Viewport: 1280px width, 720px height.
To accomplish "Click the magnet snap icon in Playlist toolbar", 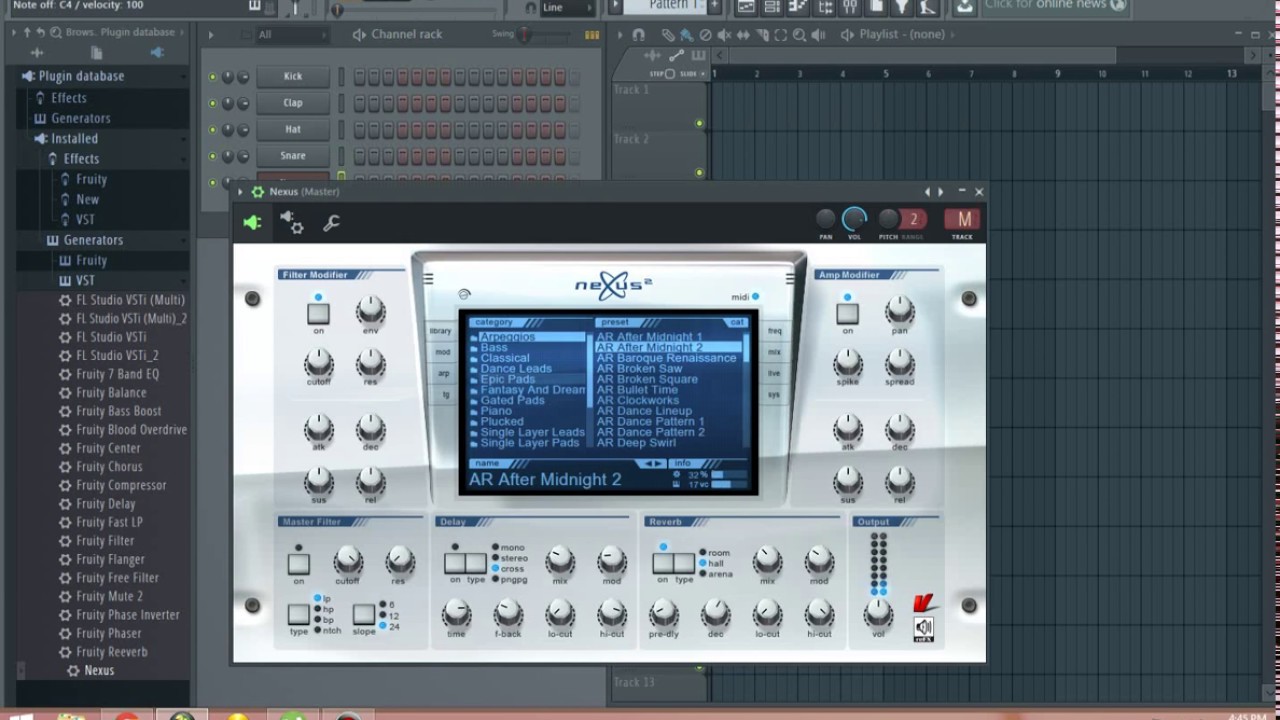I will pyautogui.click(x=638, y=34).
